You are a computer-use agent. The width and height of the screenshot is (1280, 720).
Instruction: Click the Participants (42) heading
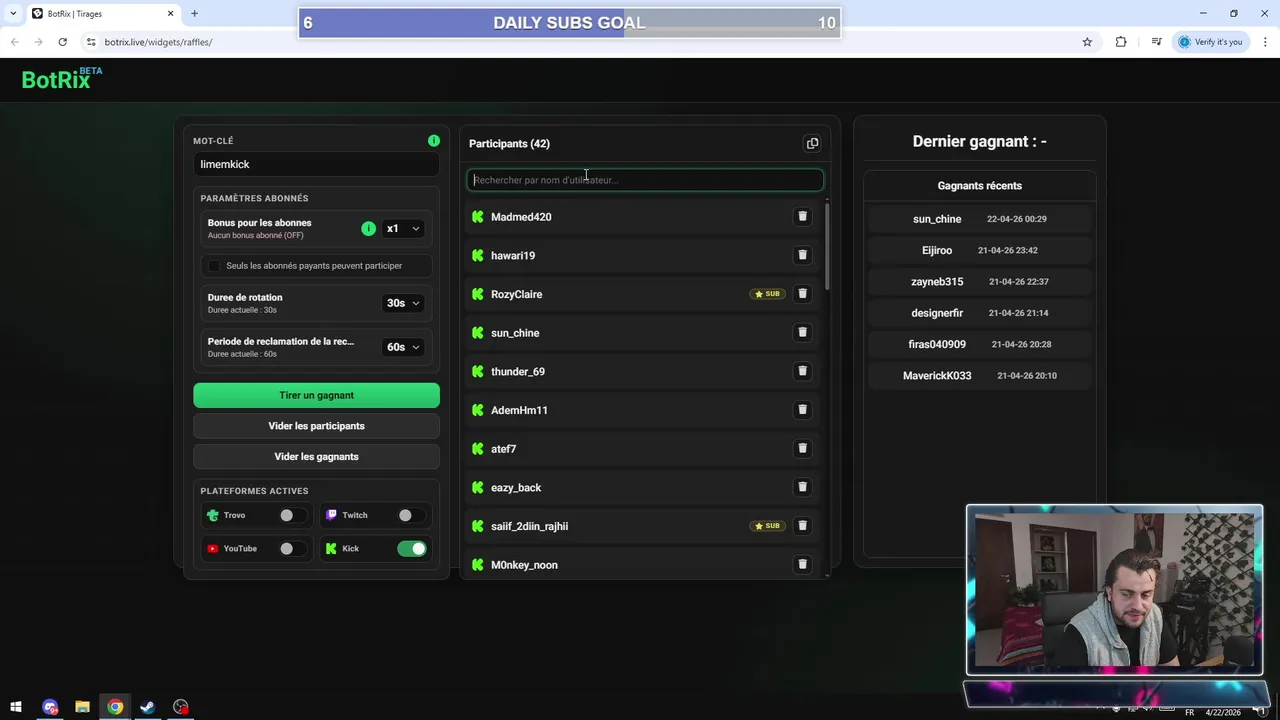pyautogui.click(x=509, y=144)
